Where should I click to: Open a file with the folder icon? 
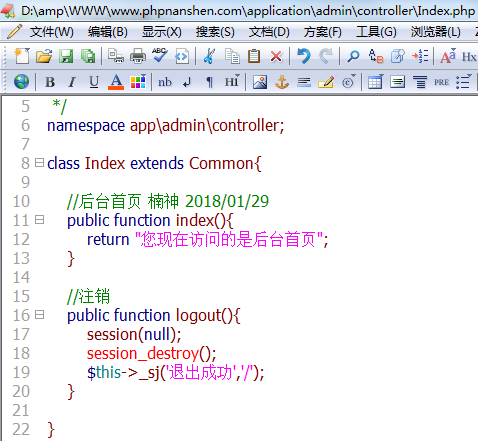click(44, 56)
